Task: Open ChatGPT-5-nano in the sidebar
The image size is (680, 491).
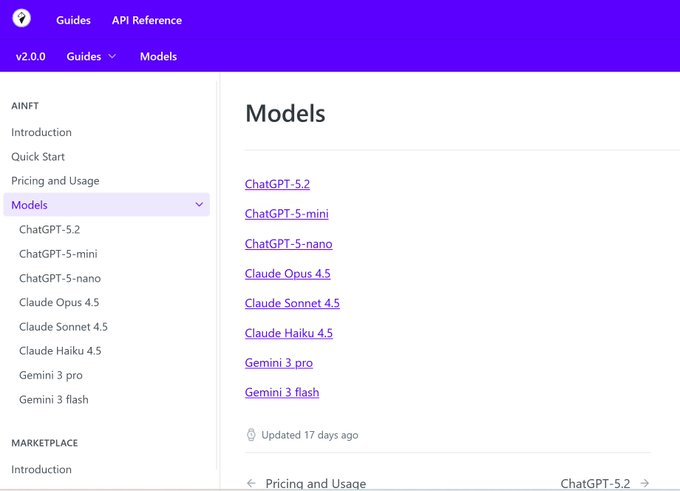Action: pos(60,278)
